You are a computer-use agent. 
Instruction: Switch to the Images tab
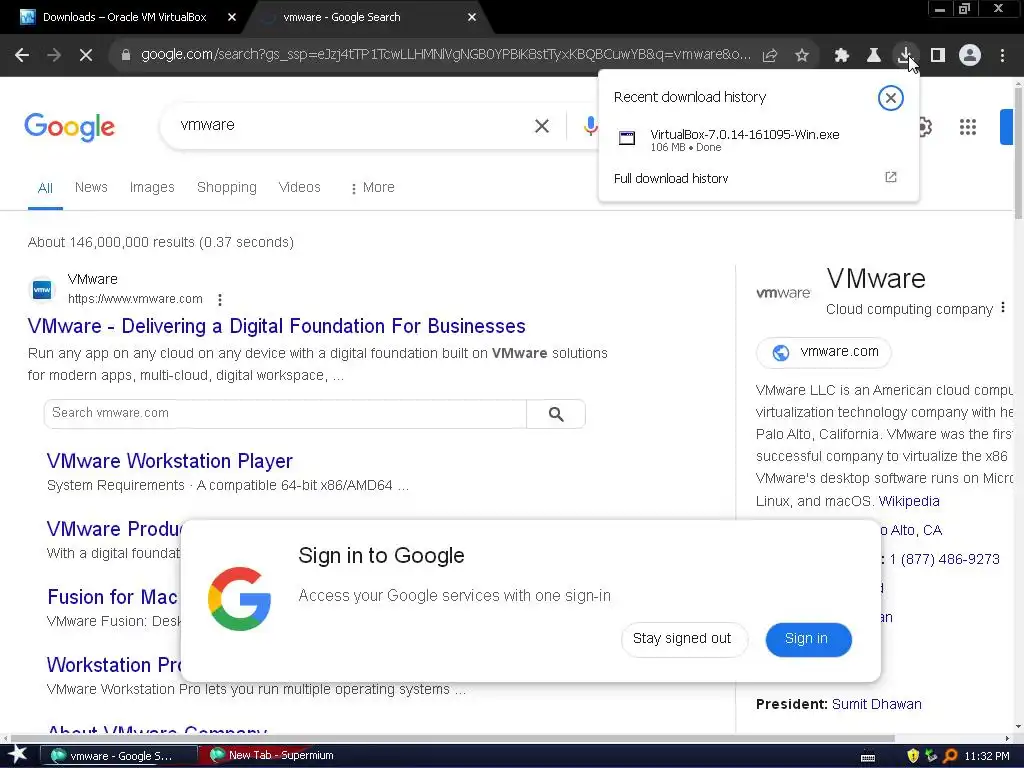point(152,187)
